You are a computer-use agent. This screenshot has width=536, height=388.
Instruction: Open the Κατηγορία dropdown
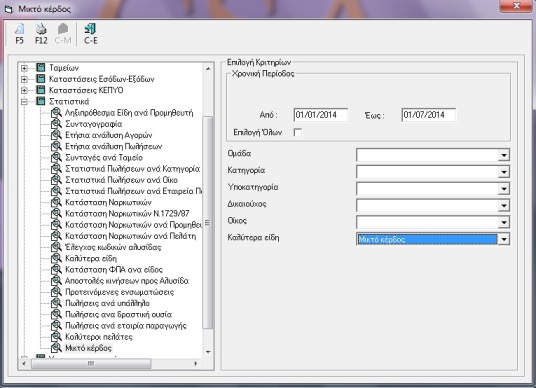pyautogui.click(x=504, y=172)
